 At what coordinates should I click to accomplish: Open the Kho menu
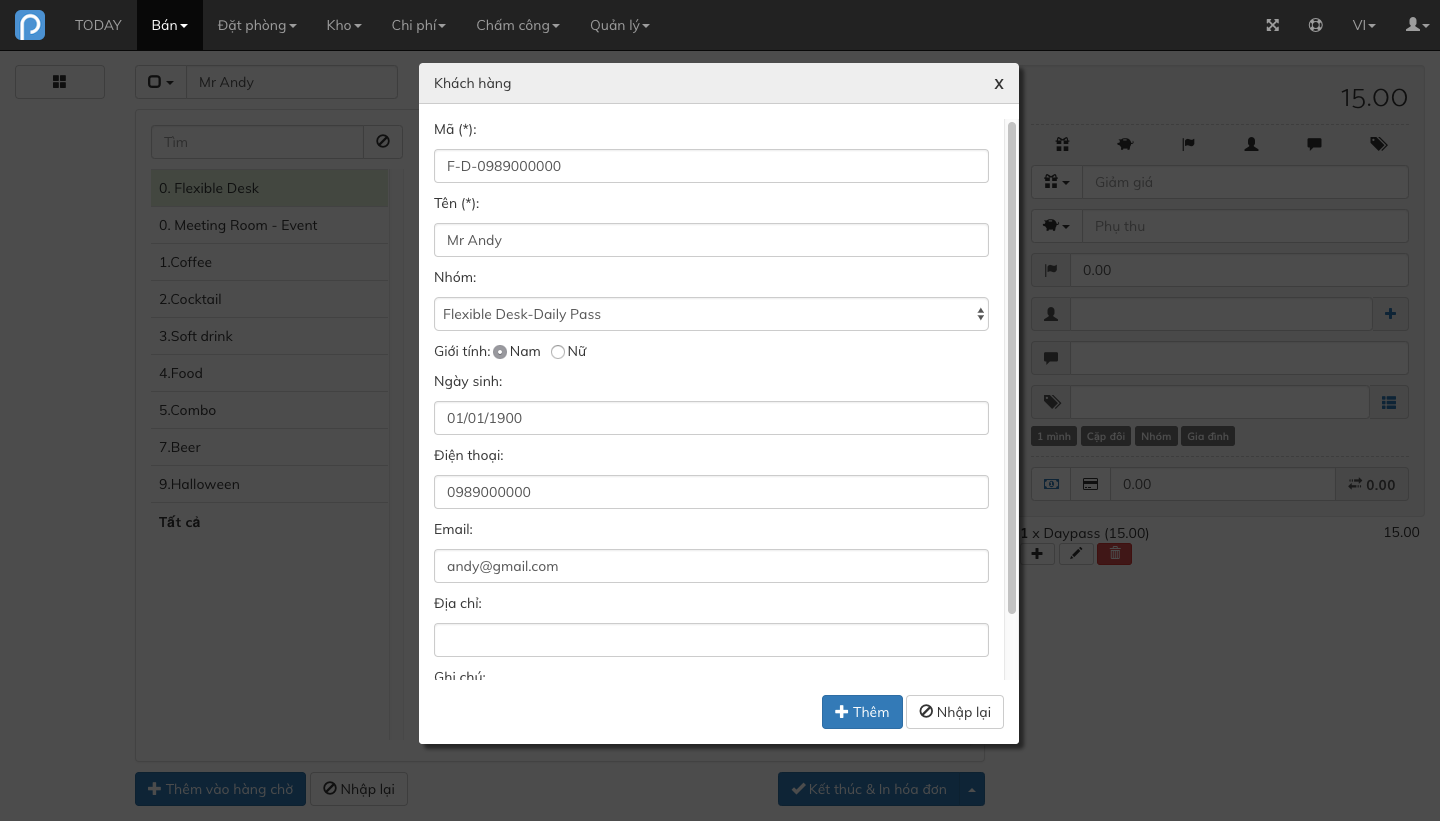pos(344,25)
